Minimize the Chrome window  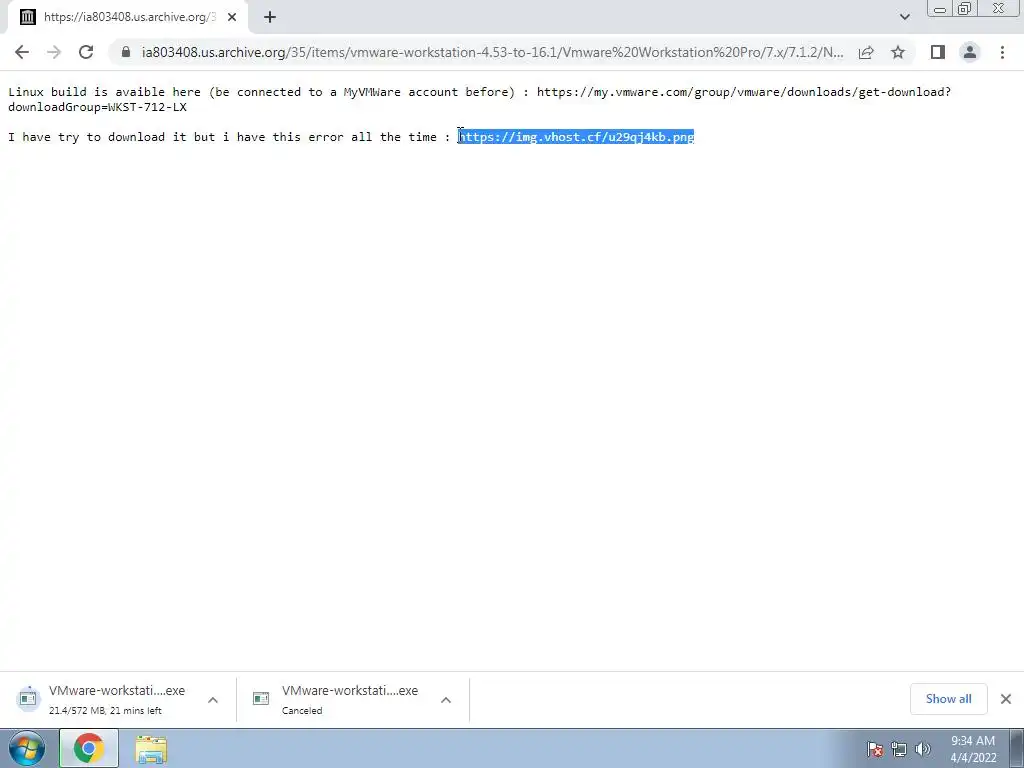pos(940,9)
